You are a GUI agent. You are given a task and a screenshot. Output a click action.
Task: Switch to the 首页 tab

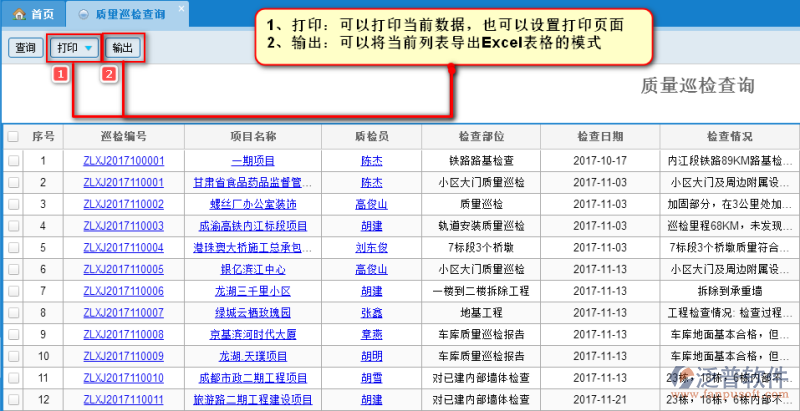(x=33, y=14)
